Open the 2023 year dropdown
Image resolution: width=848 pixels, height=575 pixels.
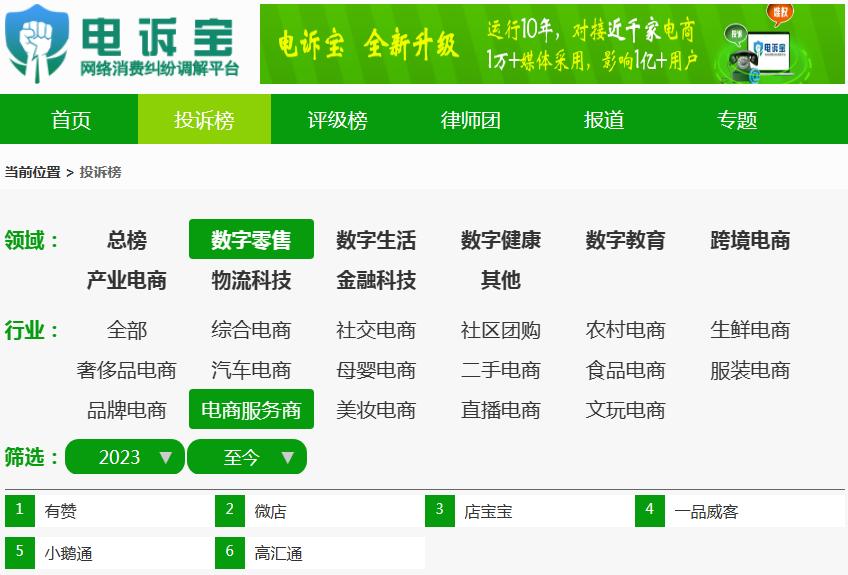click(x=125, y=457)
